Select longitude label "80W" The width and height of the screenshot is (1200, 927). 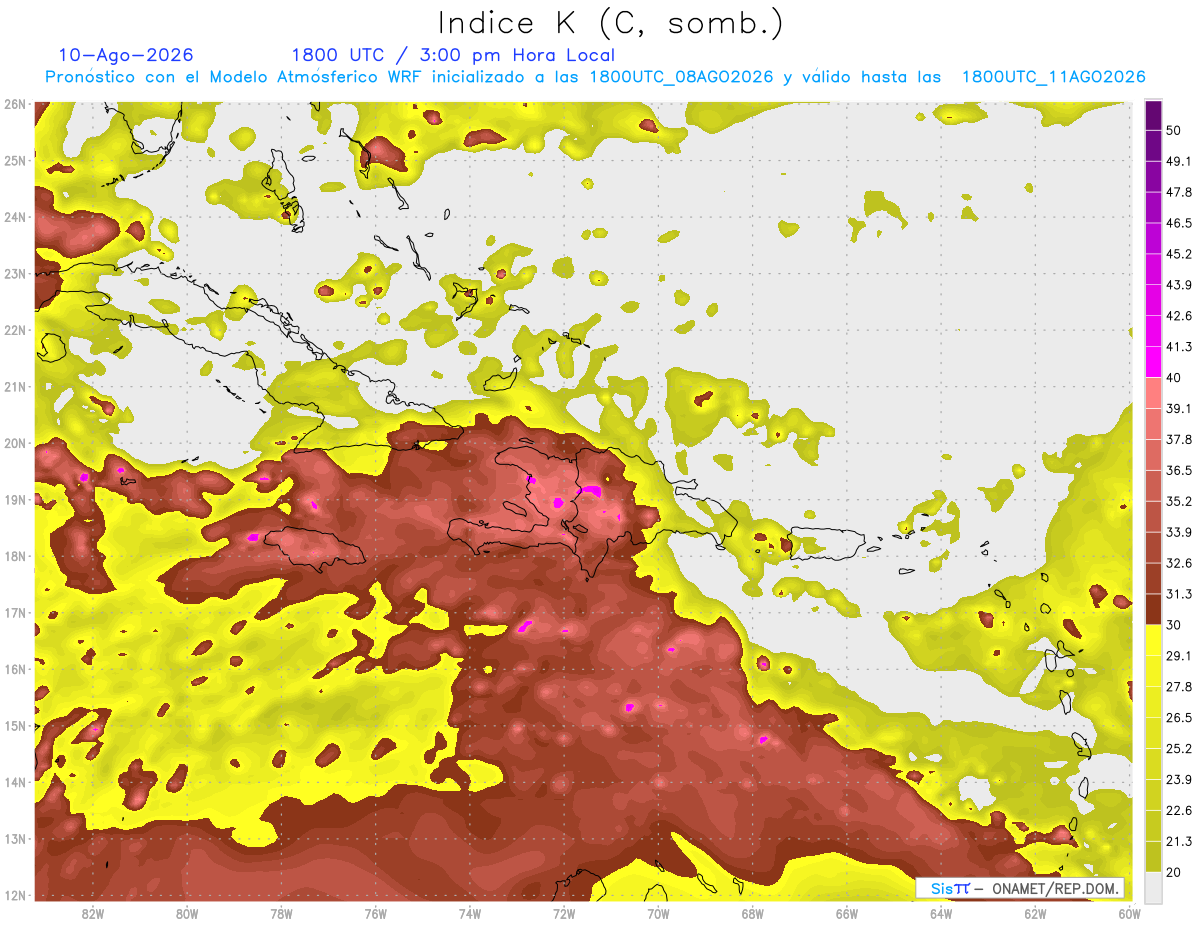click(186, 914)
